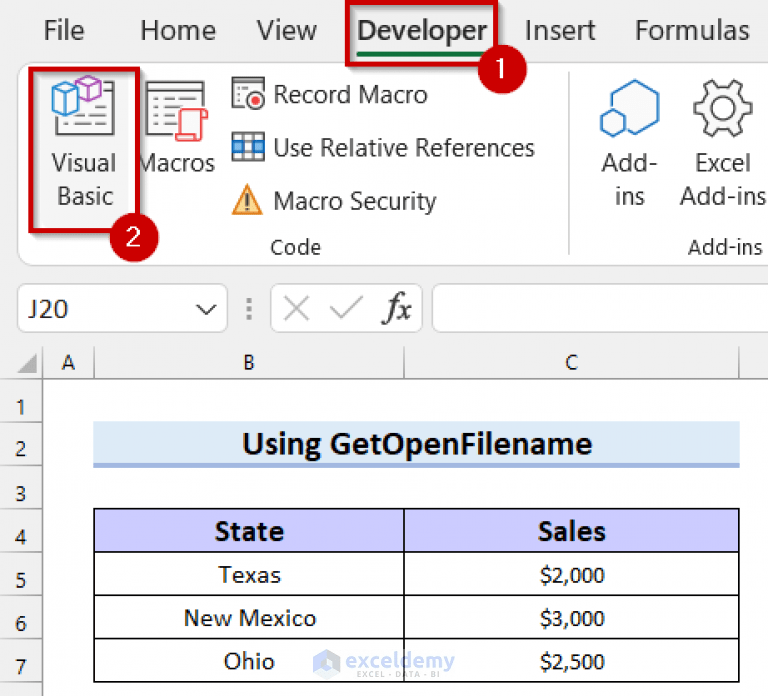768x696 pixels.
Task: Select row 6 header
Action: coord(21,617)
